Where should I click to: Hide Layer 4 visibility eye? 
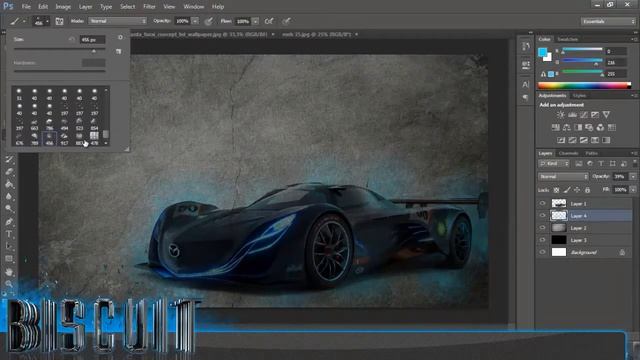542,216
